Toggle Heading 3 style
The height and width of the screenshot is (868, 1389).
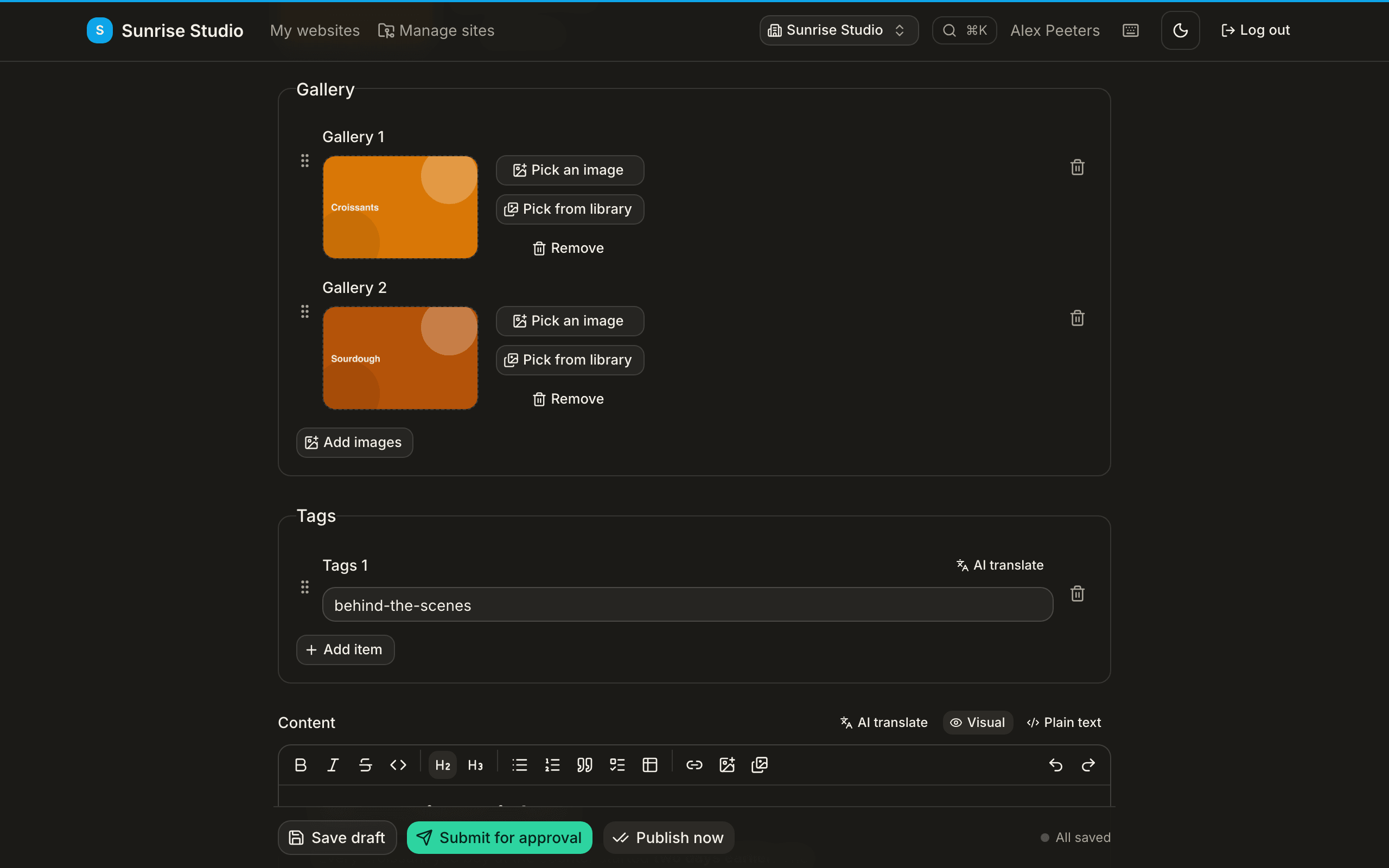click(475, 765)
